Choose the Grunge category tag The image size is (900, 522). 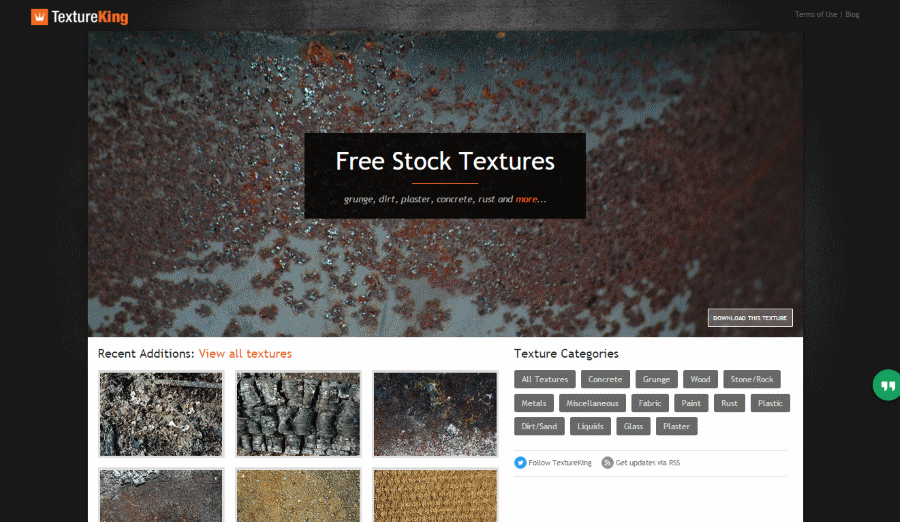656,380
